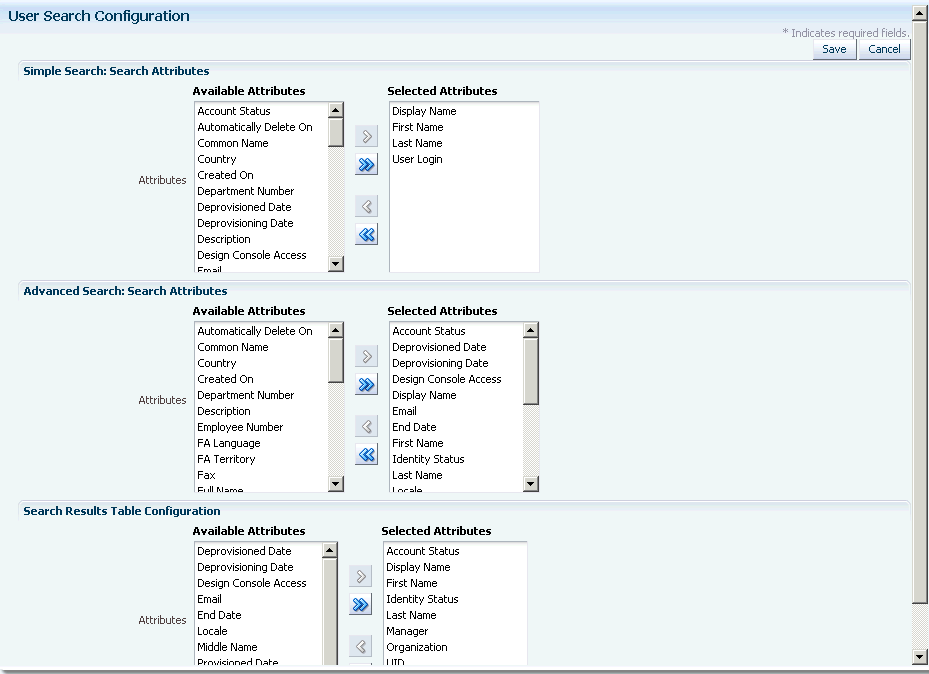929x674 pixels.
Task: Click the Remove All double-left arrows in Simple Search
Action: (x=366, y=234)
